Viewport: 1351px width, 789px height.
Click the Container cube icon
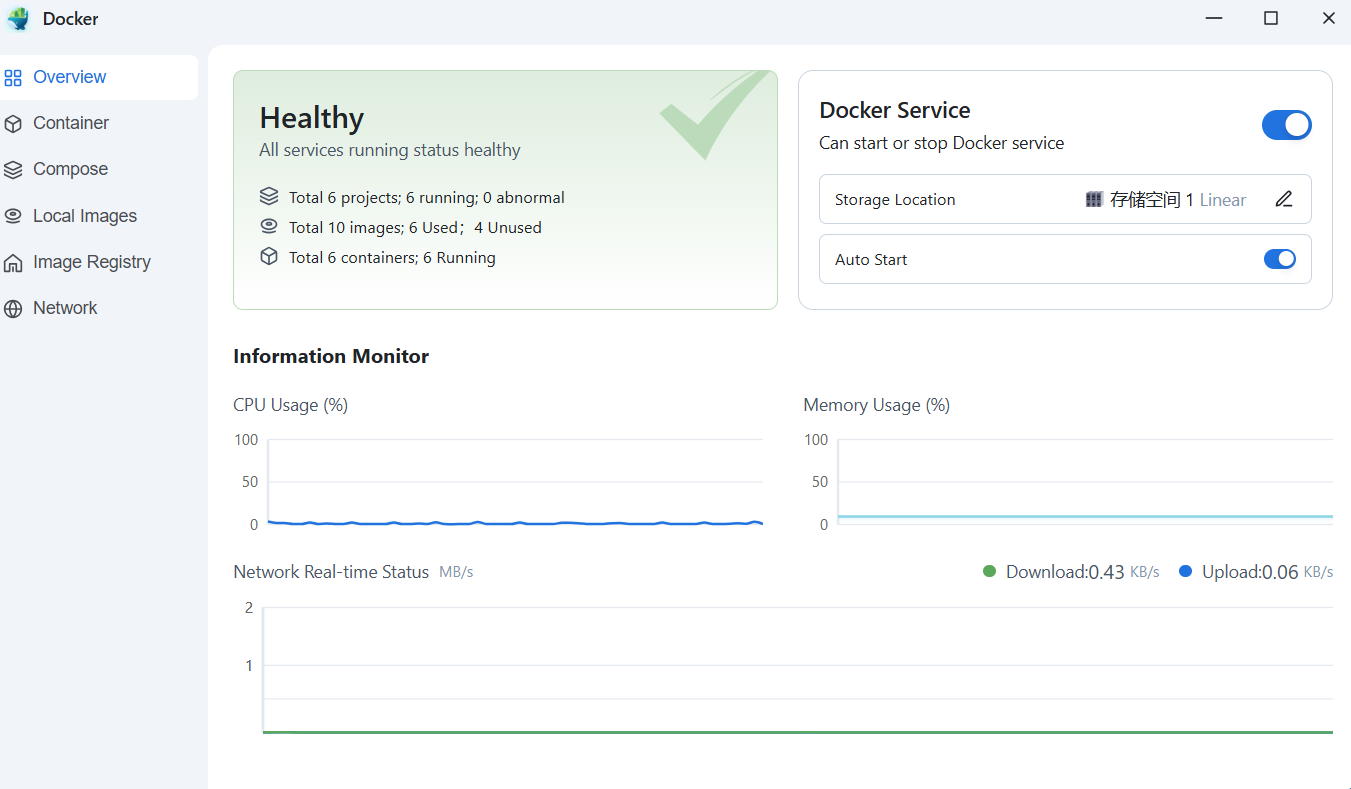pyautogui.click(x=13, y=124)
